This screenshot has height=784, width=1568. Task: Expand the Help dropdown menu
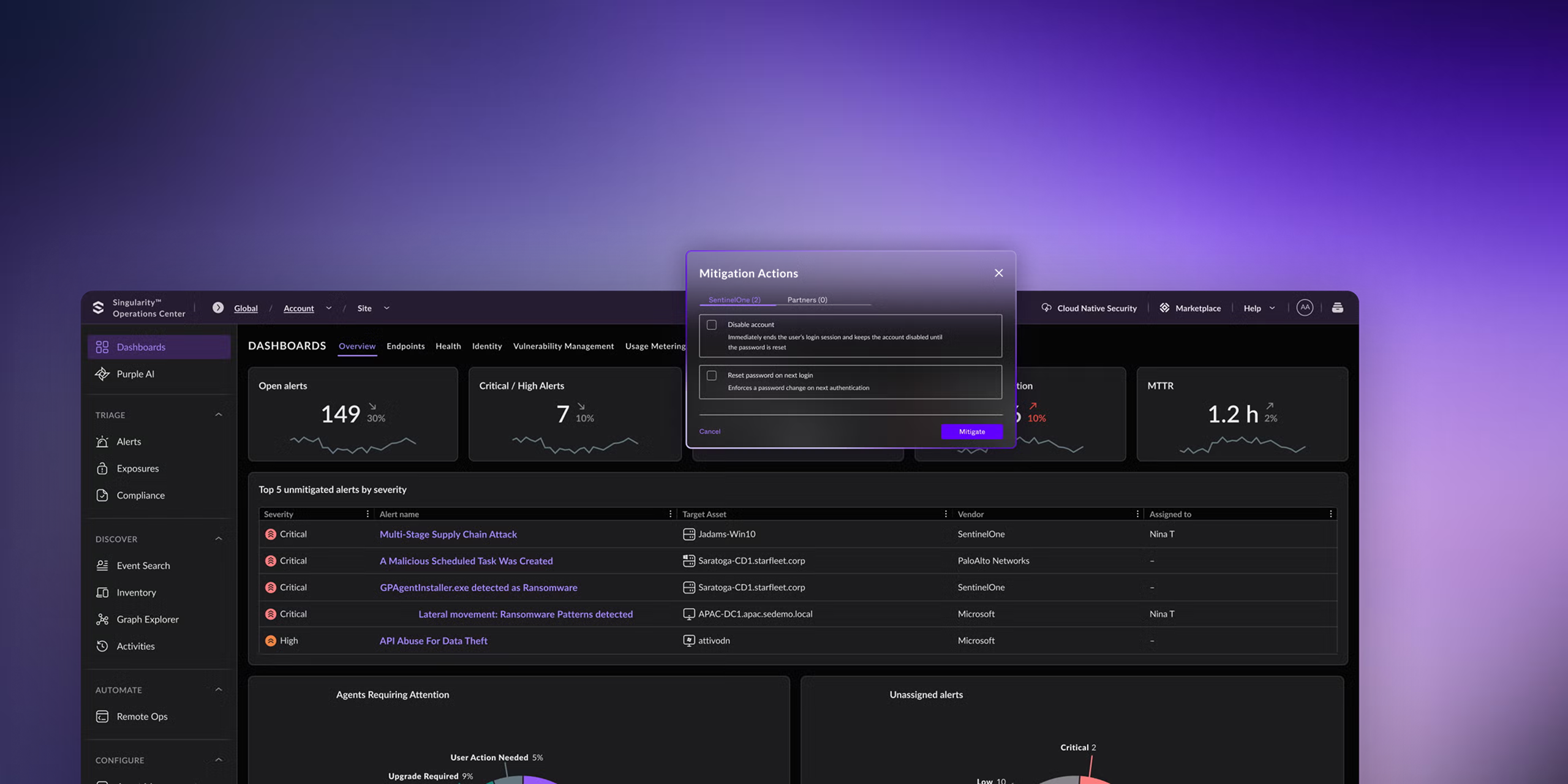[1272, 308]
